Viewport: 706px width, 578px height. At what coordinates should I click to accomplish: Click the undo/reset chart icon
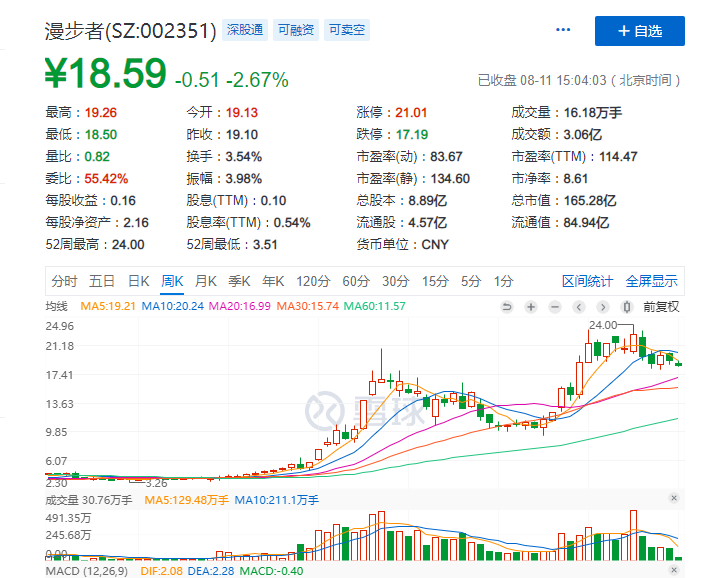coord(507,307)
